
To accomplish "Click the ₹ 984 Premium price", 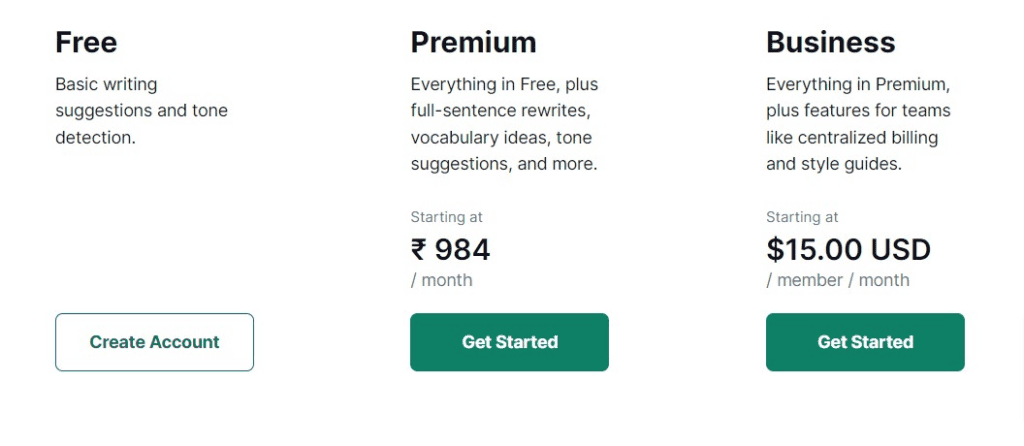I will (451, 249).
